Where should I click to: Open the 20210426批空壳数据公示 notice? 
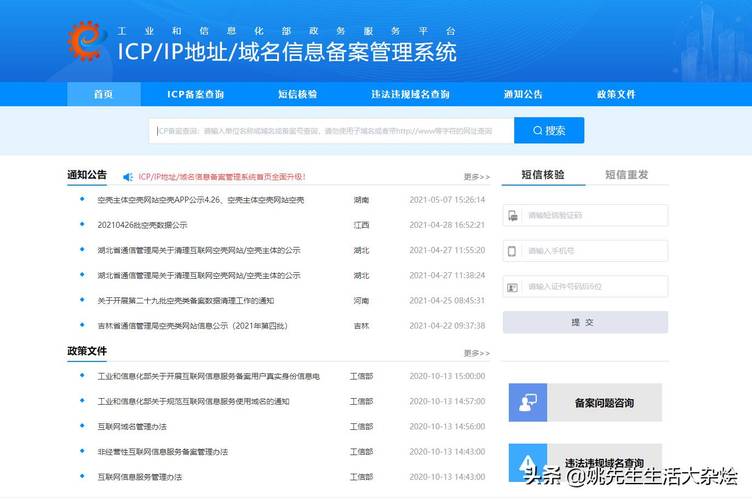click(x=142, y=225)
